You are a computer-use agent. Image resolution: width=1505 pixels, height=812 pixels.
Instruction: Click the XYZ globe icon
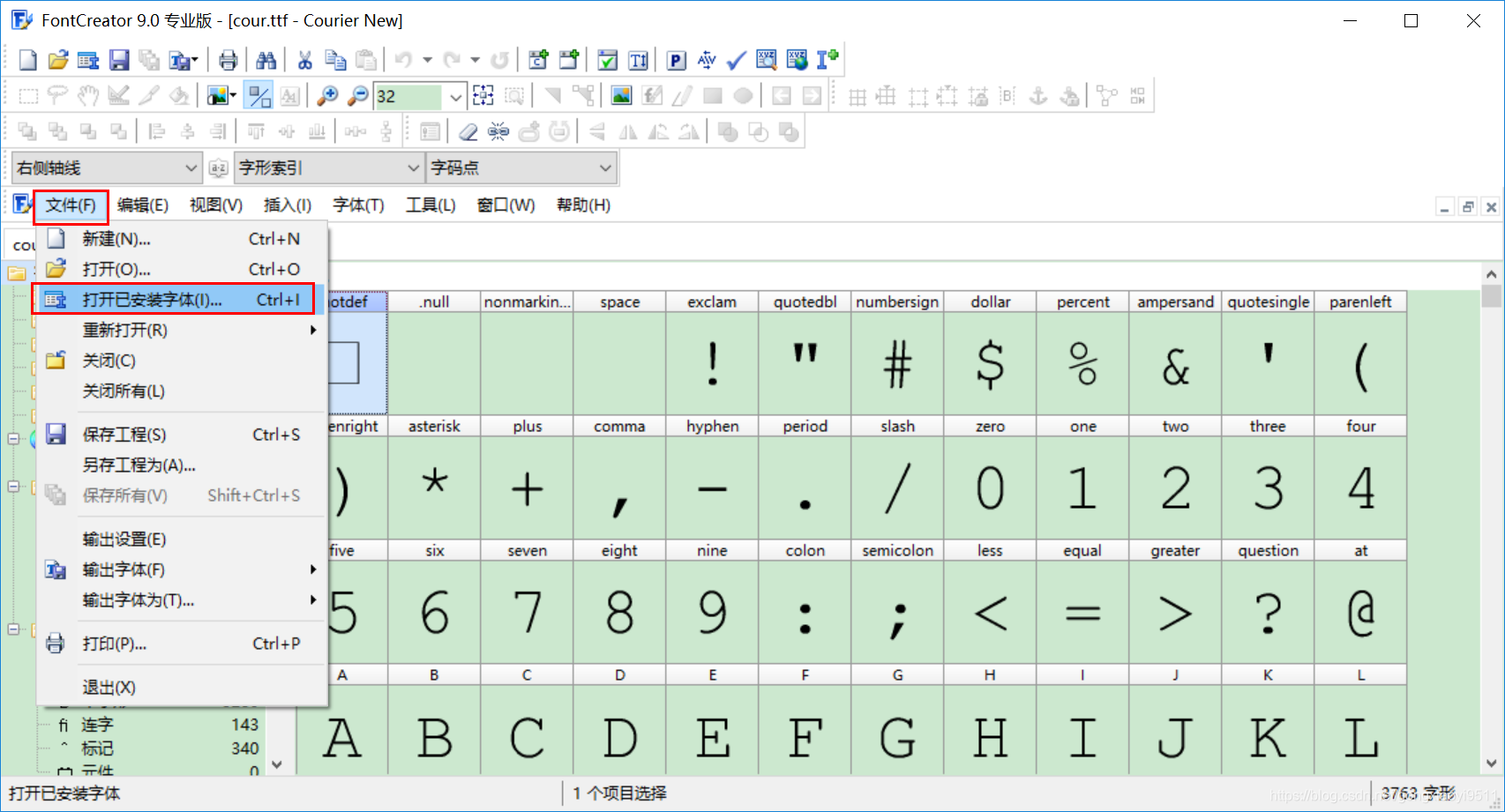pos(797,60)
